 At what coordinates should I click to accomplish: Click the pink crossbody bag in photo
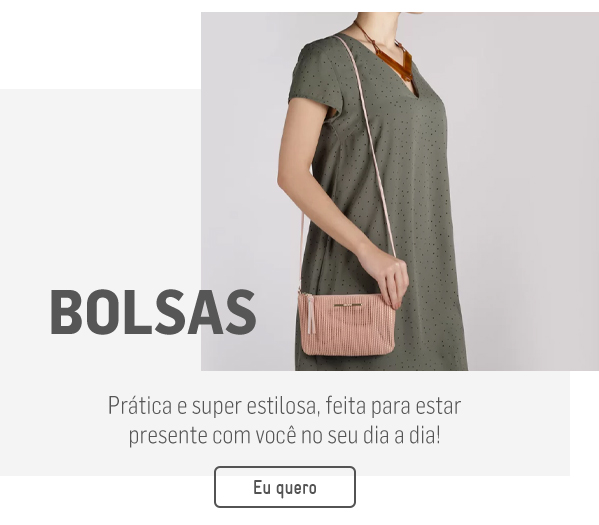[346, 324]
